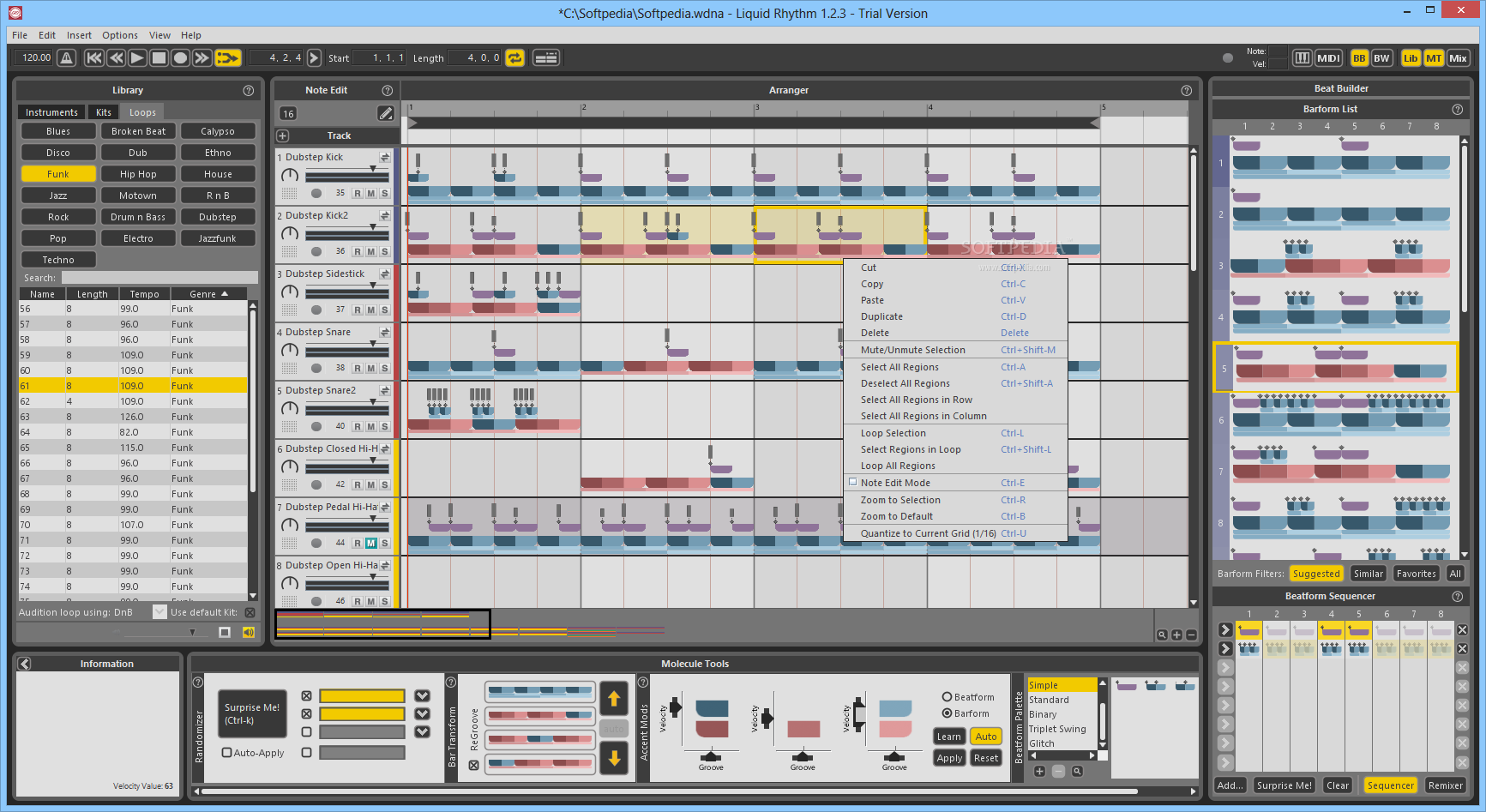Toggle the metronome icon beside tempo

tap(67, 57)
